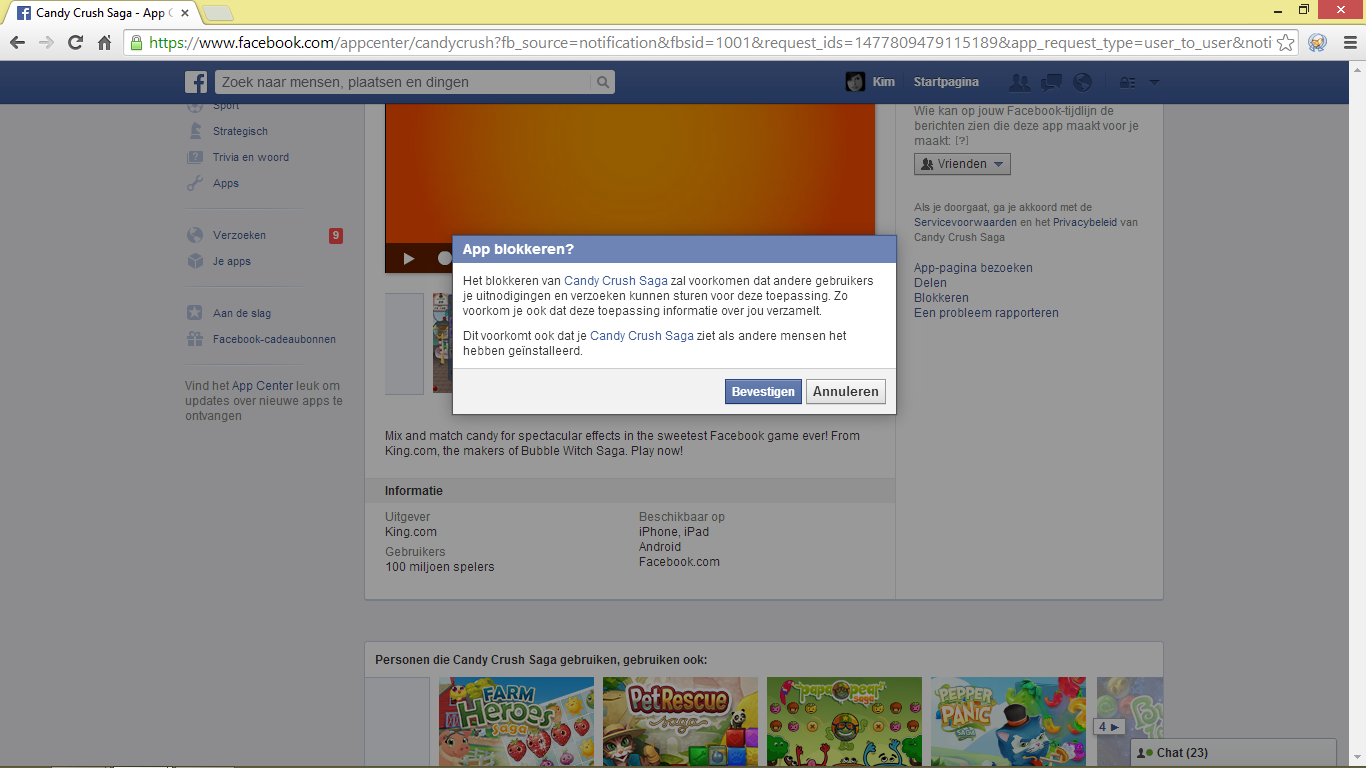Viewport: 1366px width, 768px height.
Task: Click App-pagina bezoeken
Action: pyautogui.click(x=973, y=268)
